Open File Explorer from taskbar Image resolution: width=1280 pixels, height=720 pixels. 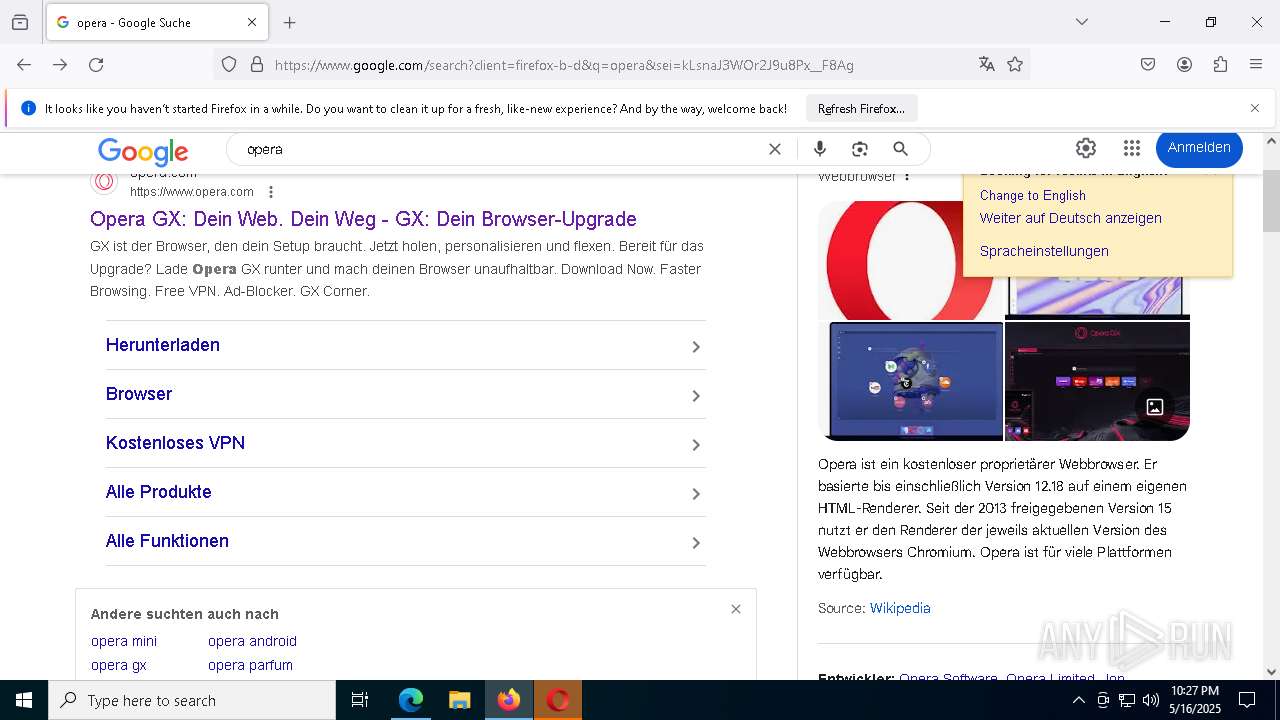pyautogui.click(x=459, y=700)
